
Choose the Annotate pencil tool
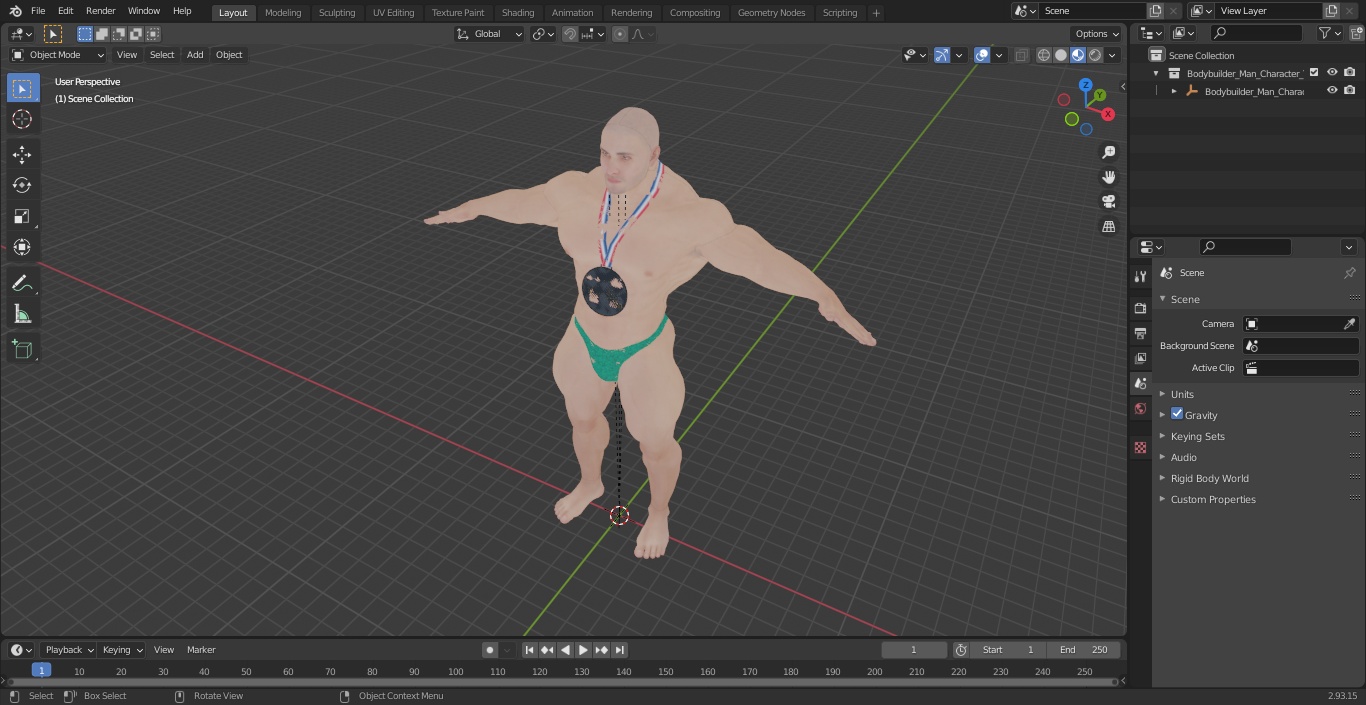(x=22, y=284)
